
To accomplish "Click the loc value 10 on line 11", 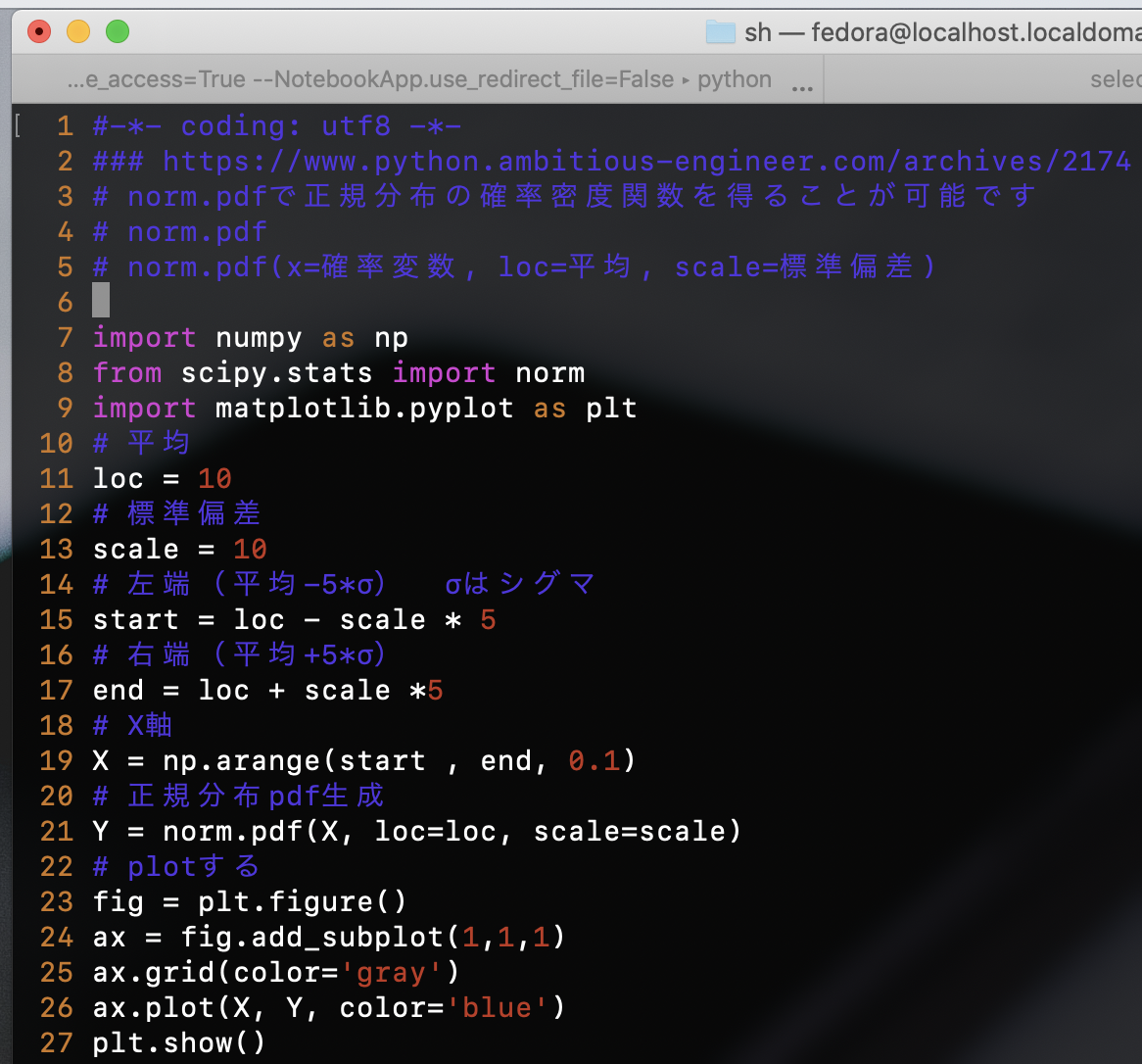I will [x=214, y=478].
